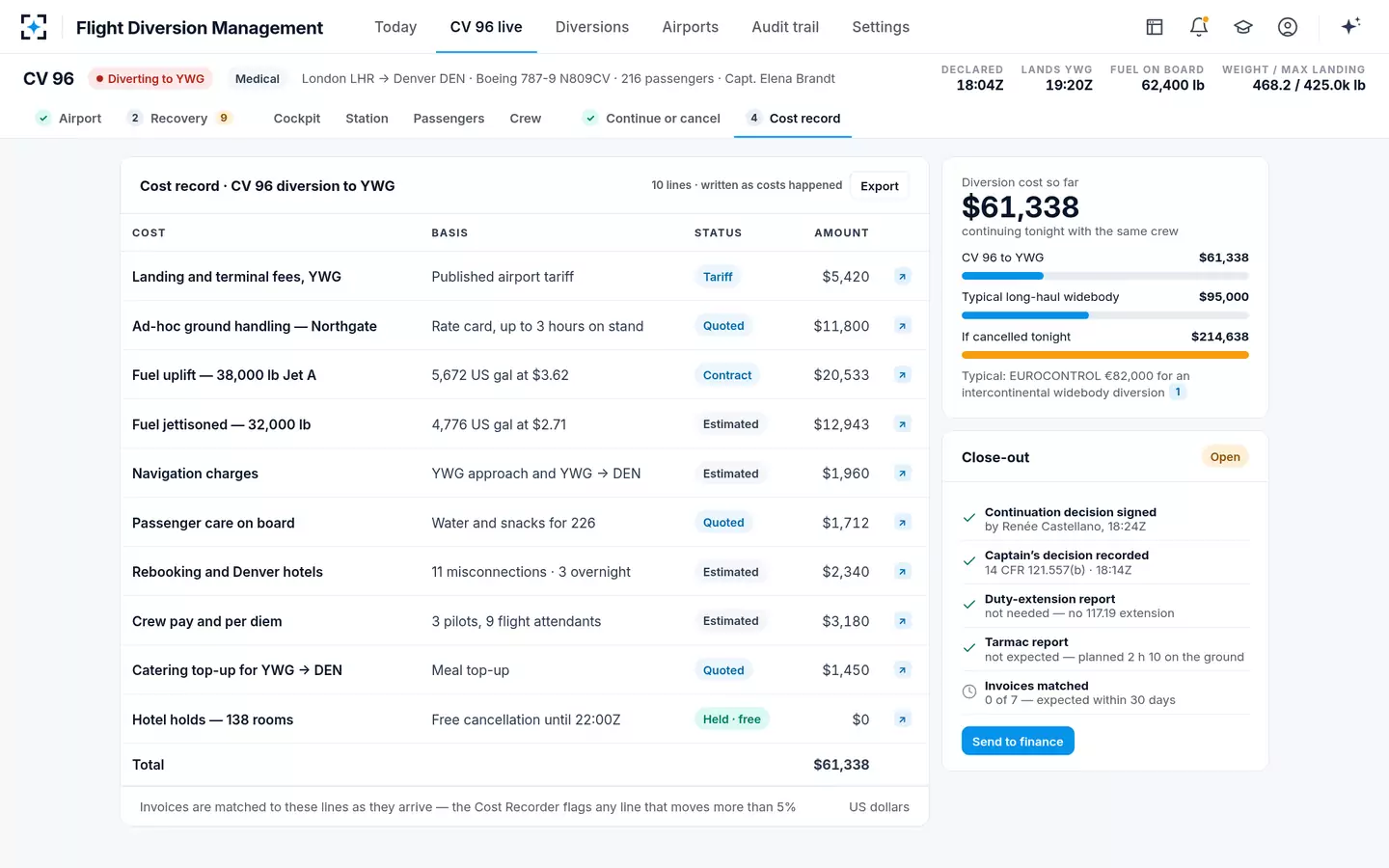1389x868 pixels.
Task: Click the If cancelled tonight orange bar
Action: tap(1104, 355)
